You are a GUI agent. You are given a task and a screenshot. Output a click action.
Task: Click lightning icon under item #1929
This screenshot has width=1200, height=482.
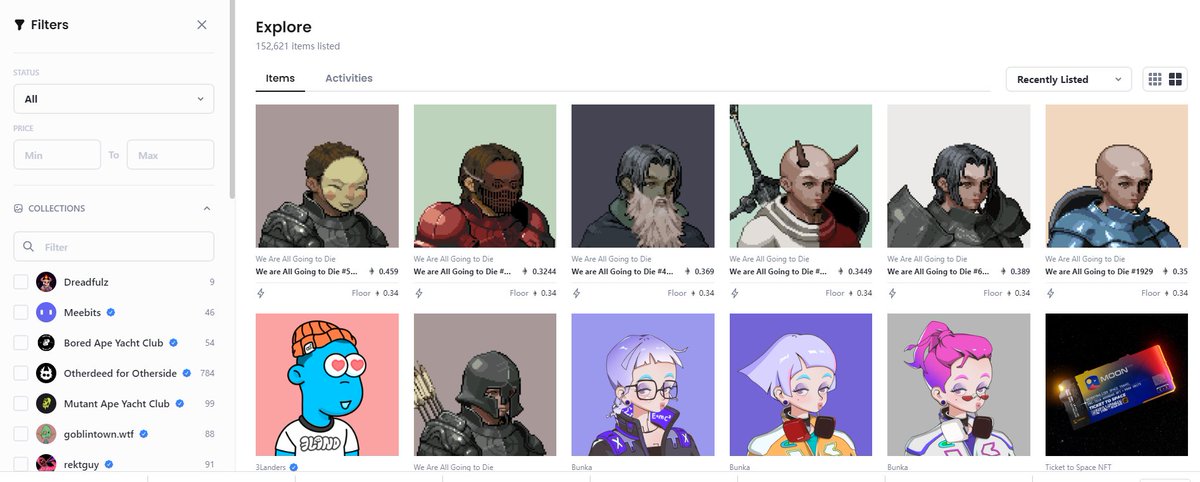pyautogui.click(x=1051, y=293)
